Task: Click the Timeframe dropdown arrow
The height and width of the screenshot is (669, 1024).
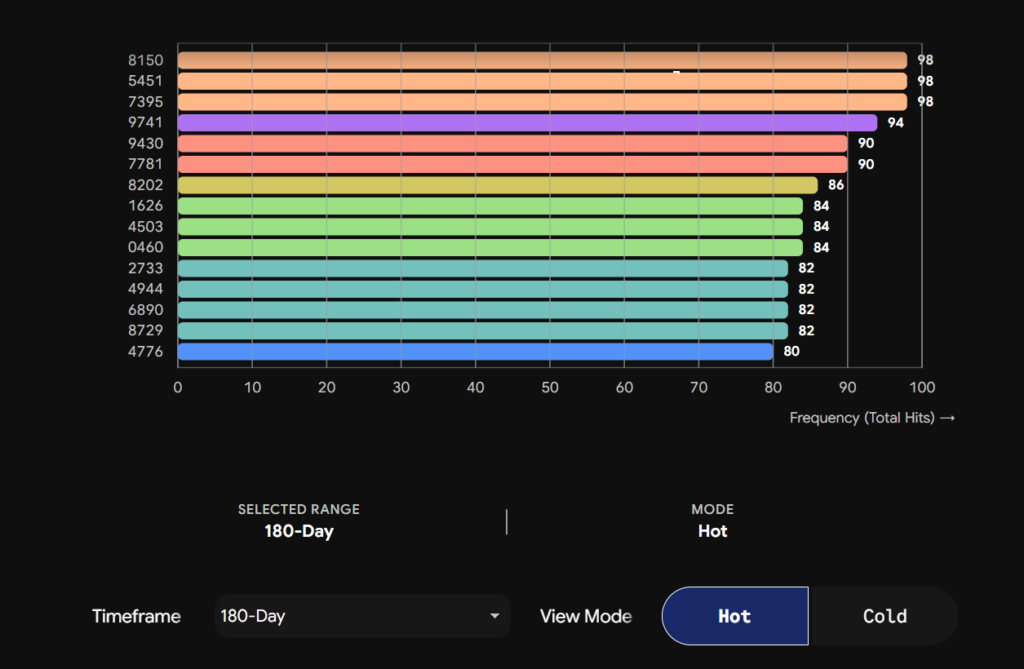Action: point(494,616)
